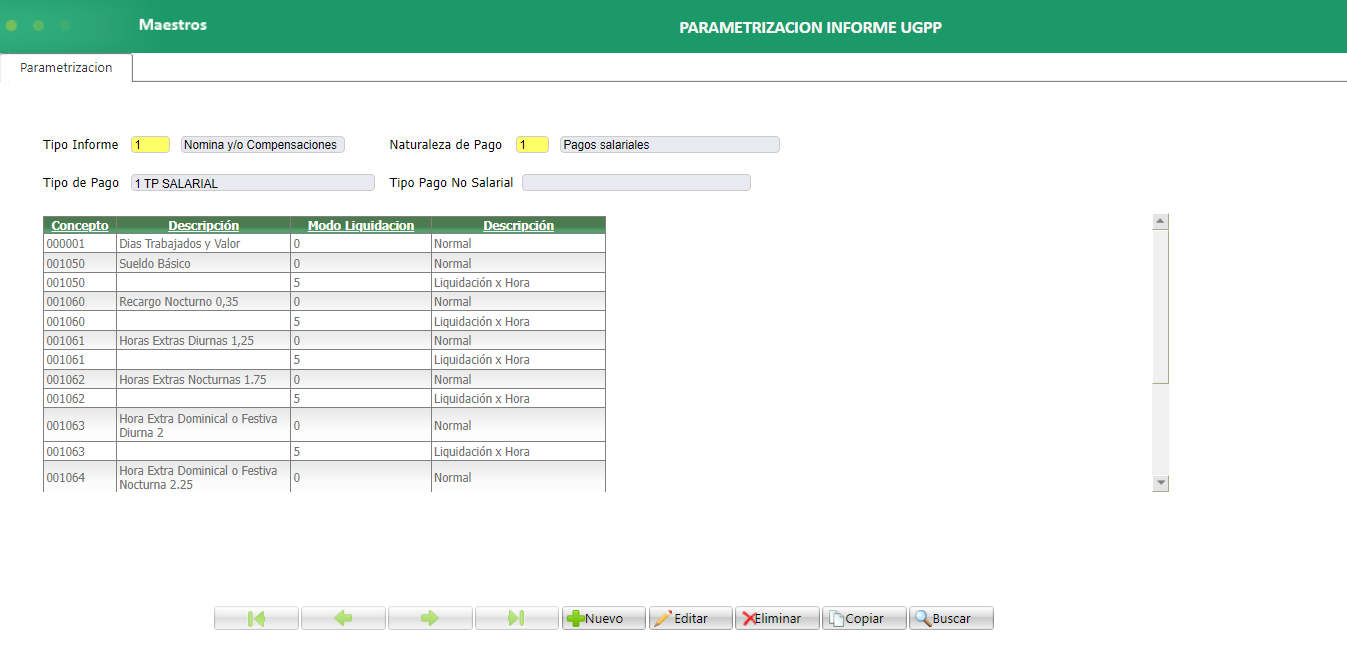The image size is (1347, 665).
Task: Click the vertical scrollbar thumb
Action: 1161,306
